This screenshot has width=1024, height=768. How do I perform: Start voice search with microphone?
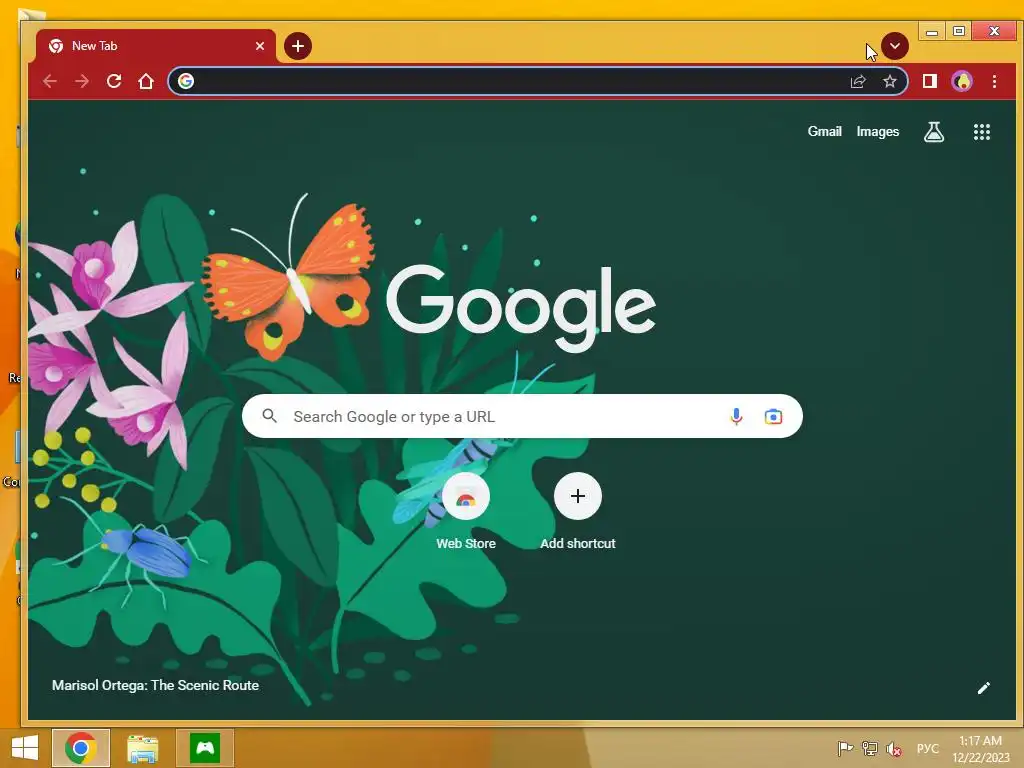[x=736, y=416]
